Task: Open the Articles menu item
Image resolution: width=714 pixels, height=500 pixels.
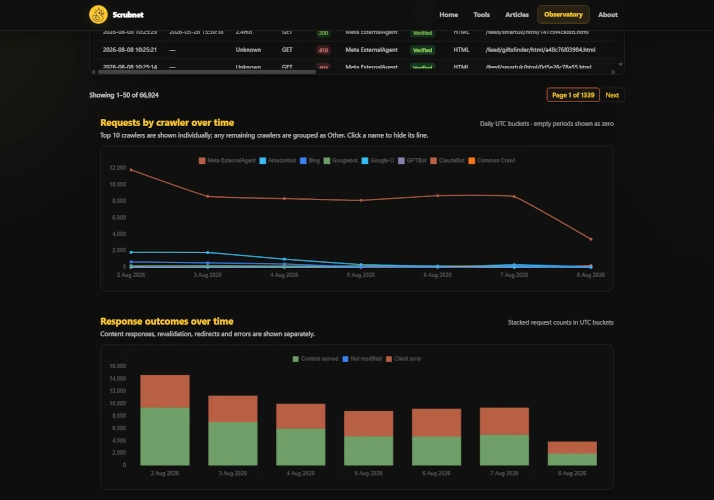Action: click(517, 15)
